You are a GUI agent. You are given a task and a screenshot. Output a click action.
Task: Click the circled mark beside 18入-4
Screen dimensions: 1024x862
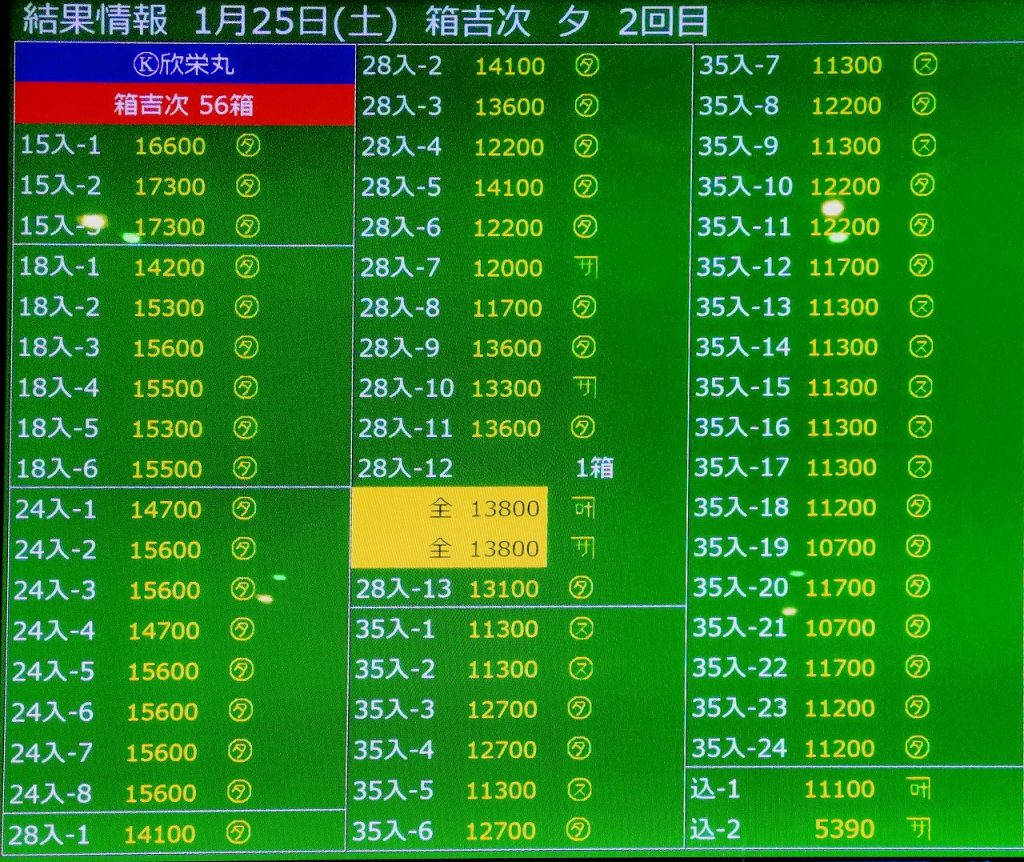245,387
